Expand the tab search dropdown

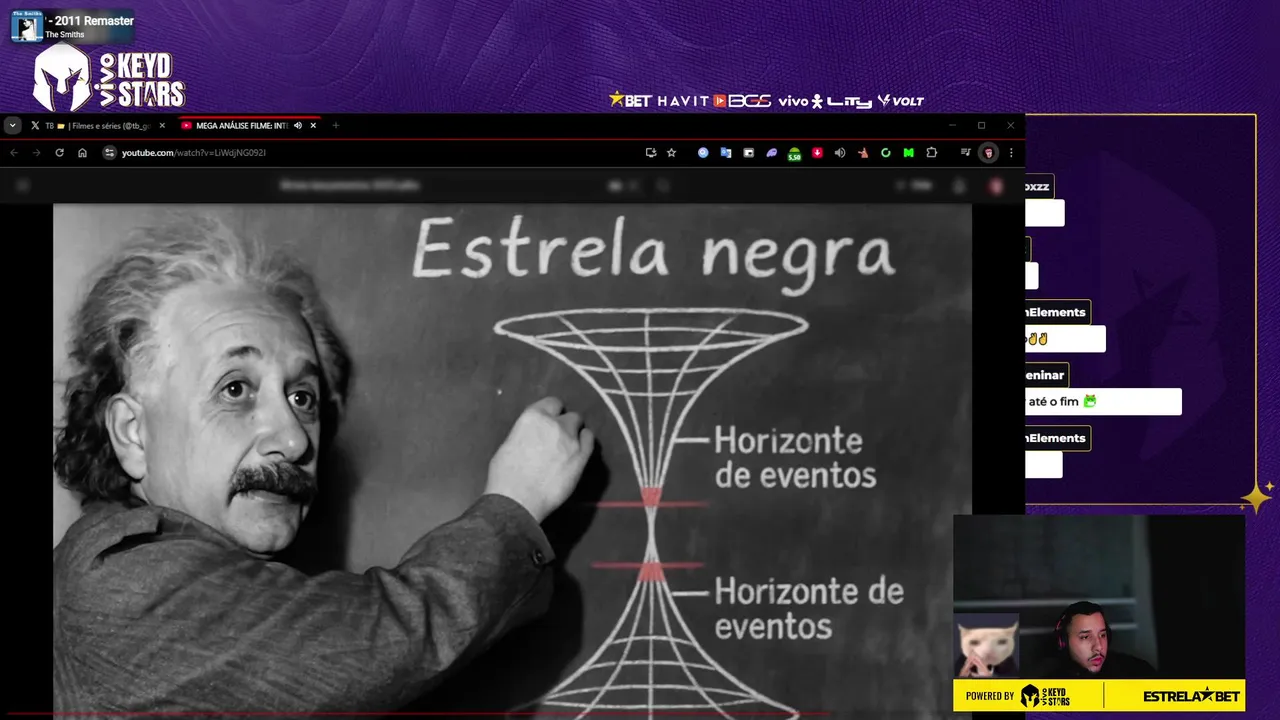pos(12,125)
